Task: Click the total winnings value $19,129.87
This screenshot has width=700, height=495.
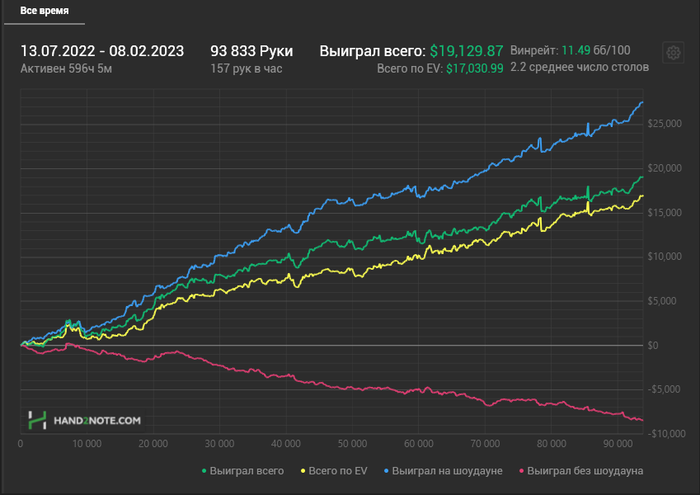Action: 467,51
